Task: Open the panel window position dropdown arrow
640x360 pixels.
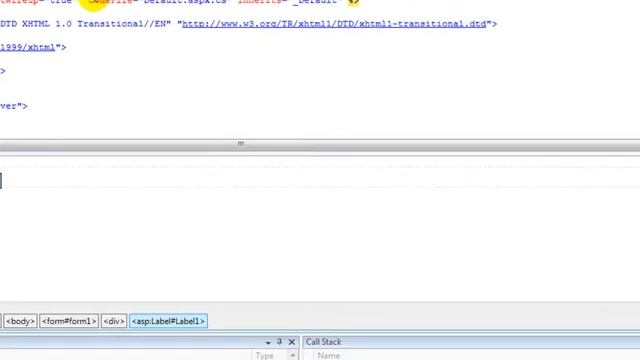Action: coord(268,342)
